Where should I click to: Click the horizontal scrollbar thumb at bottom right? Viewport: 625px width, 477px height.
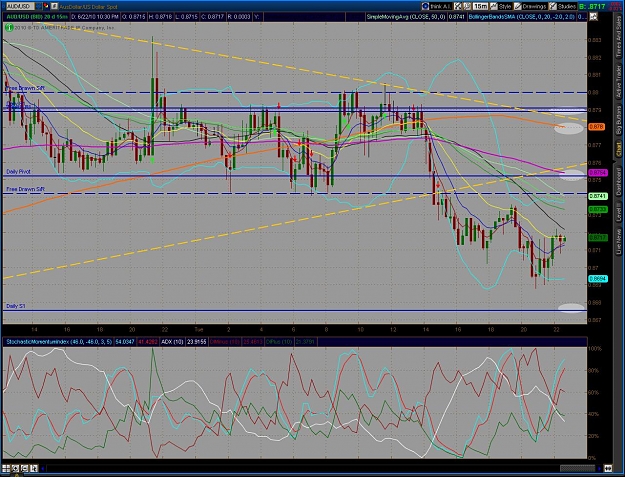coord(577,468)
